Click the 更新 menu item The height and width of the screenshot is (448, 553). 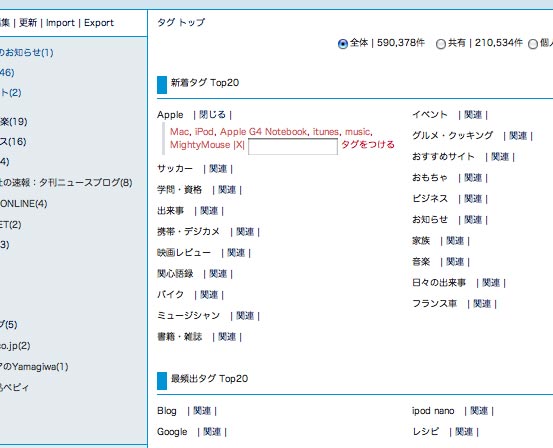[28, 23]
